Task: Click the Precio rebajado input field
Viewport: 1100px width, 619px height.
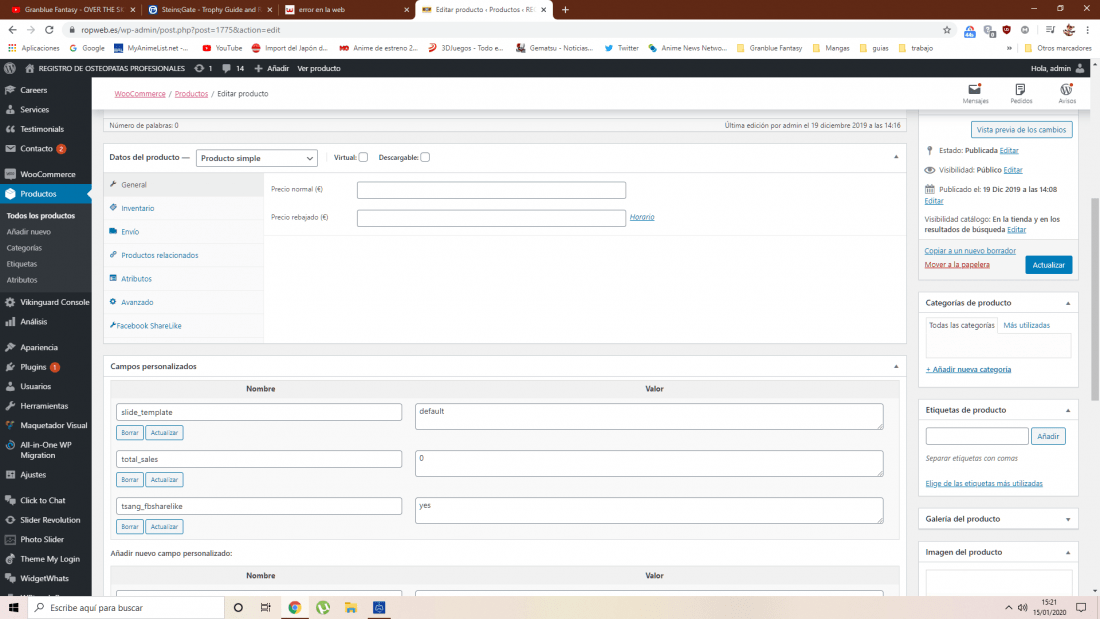Action: [x=491, y=218]
